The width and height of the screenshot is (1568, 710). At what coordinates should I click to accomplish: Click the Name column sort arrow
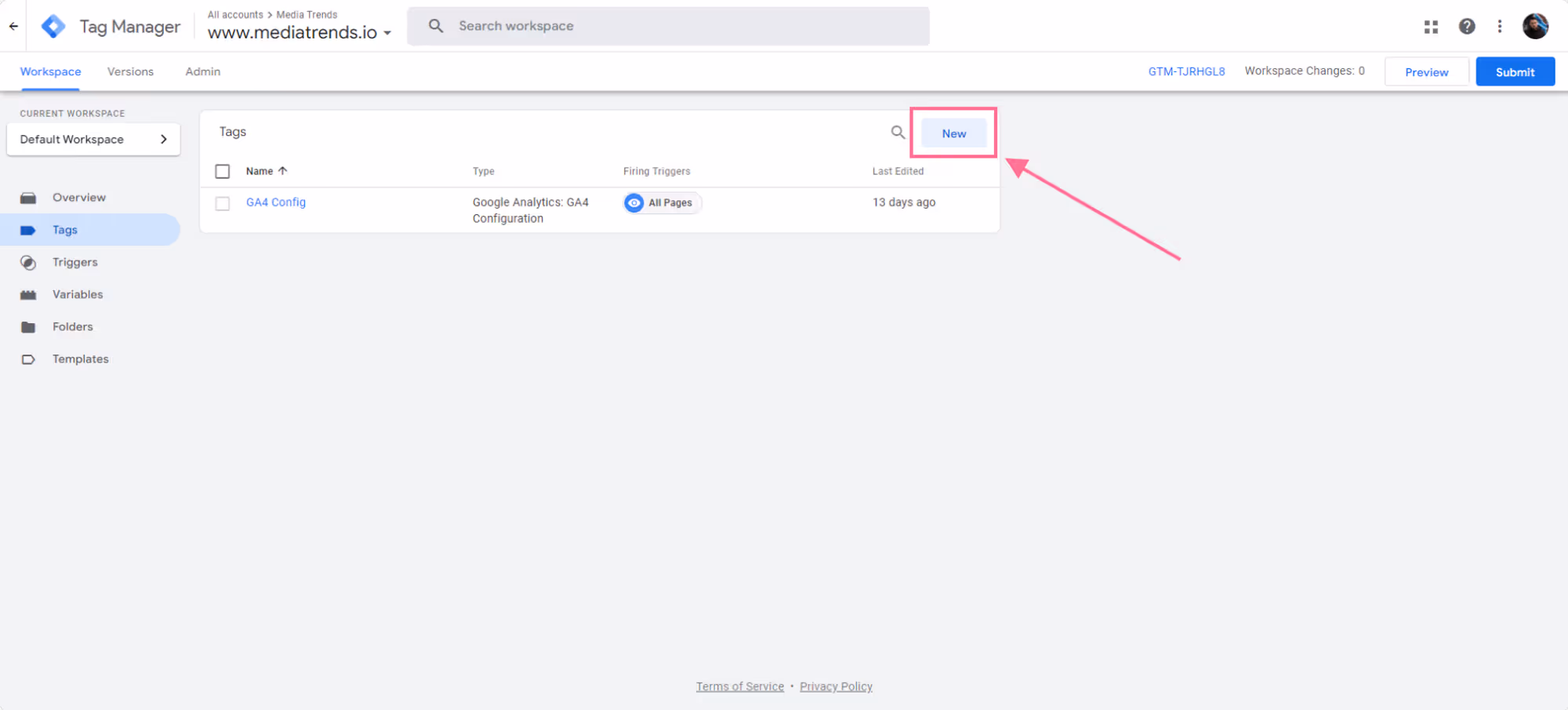coord(283,171)
